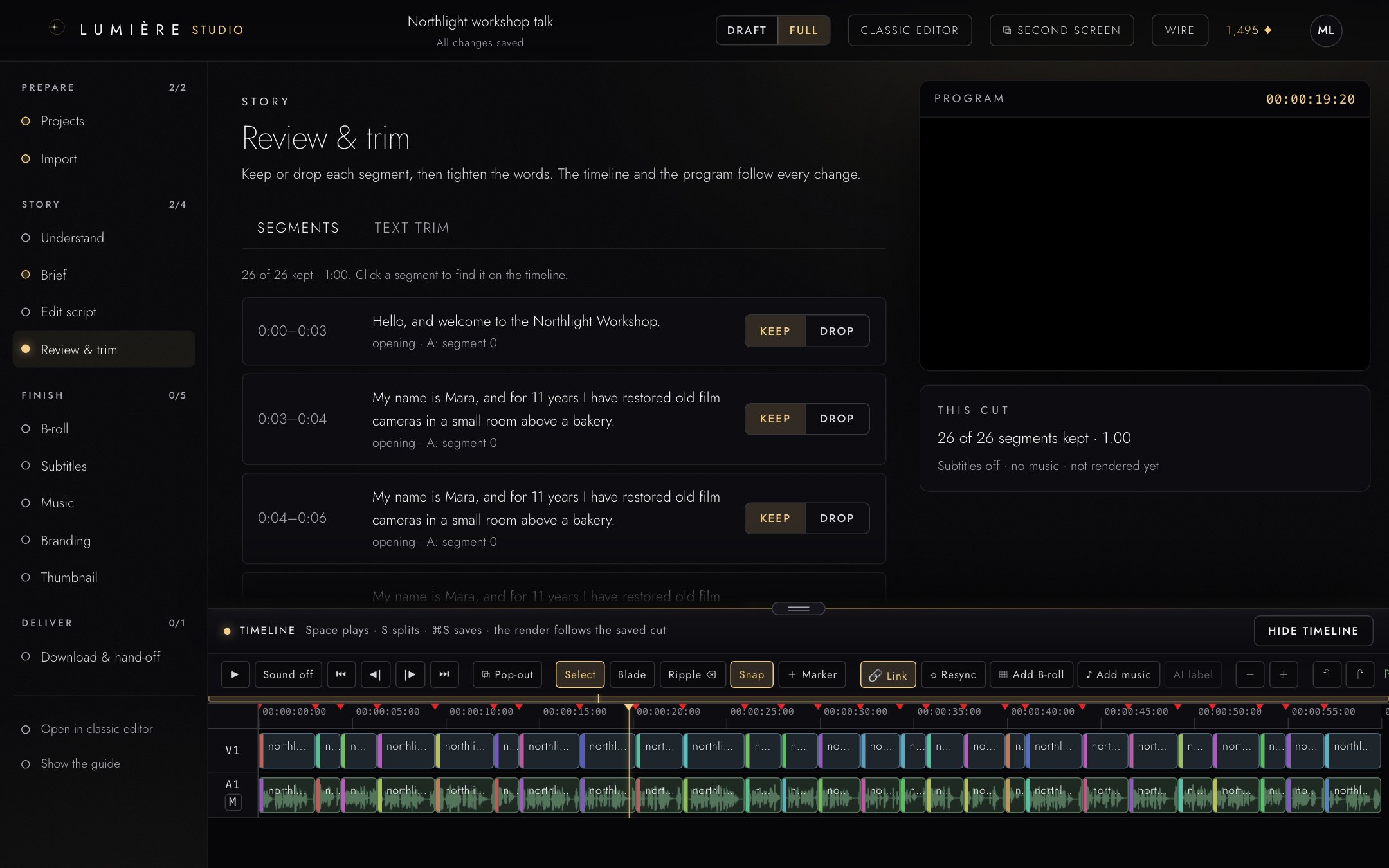Go to the Brief step

pyautogui.click(x=103, y=275)
